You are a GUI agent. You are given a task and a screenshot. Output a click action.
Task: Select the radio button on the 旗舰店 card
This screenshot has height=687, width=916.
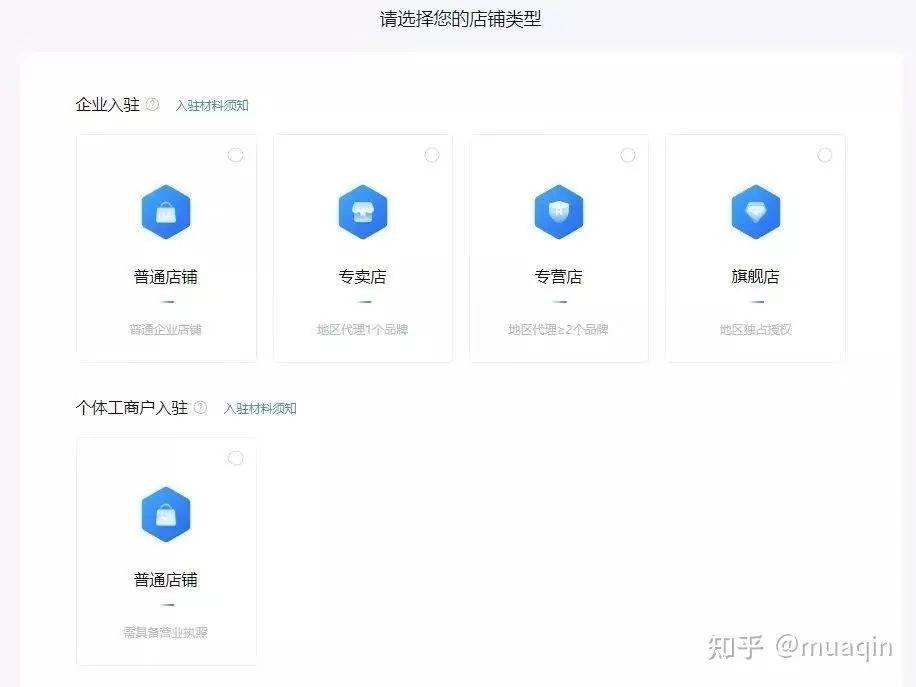click(x=825, y=155)
